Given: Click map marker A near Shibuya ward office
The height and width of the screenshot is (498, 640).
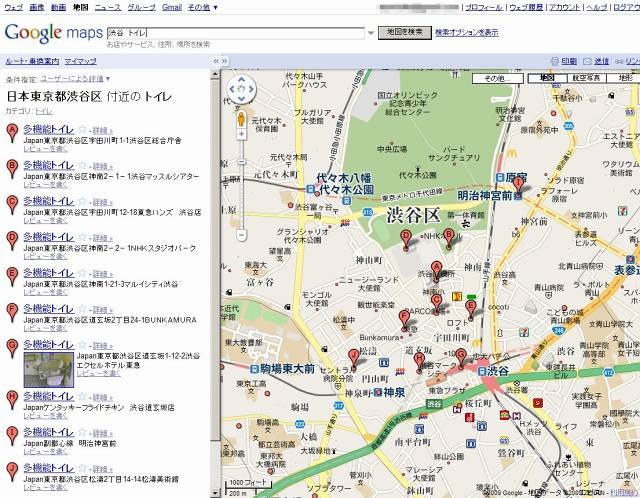Looking at the screenshot, I should point(436,271).
